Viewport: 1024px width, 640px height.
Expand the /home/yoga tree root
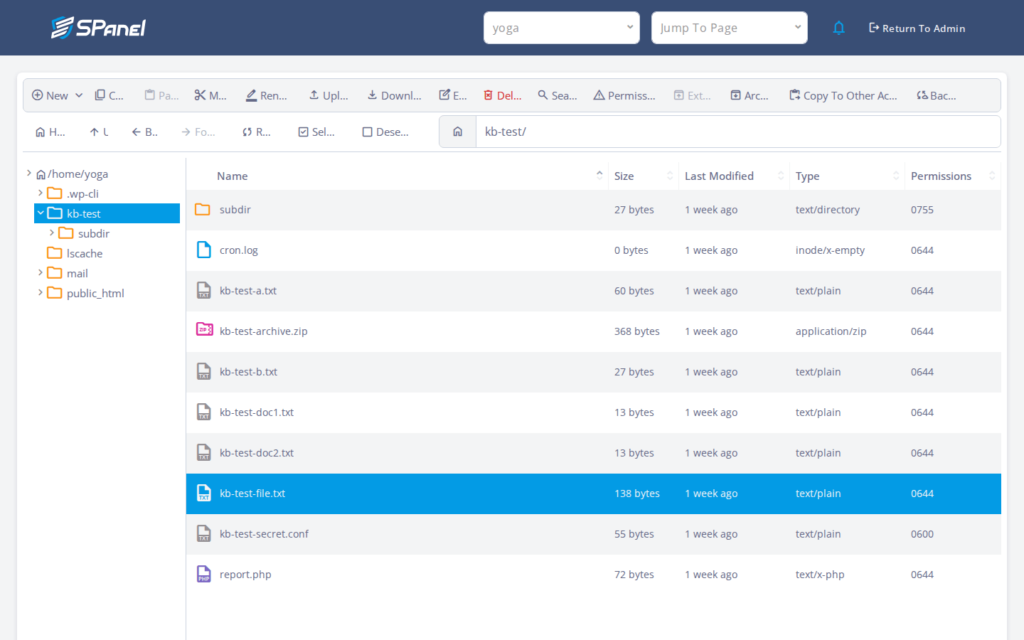point(29,174)
